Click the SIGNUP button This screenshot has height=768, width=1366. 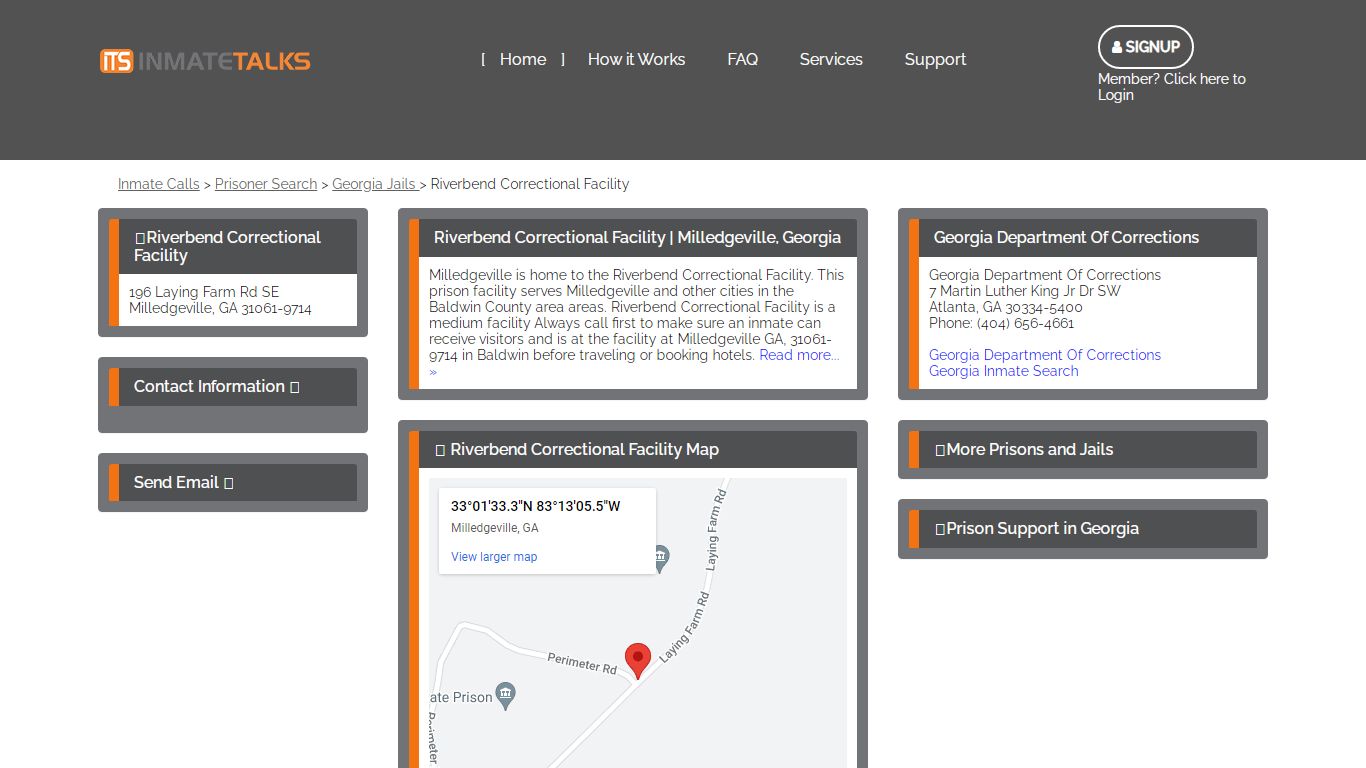pos(1145,47)
